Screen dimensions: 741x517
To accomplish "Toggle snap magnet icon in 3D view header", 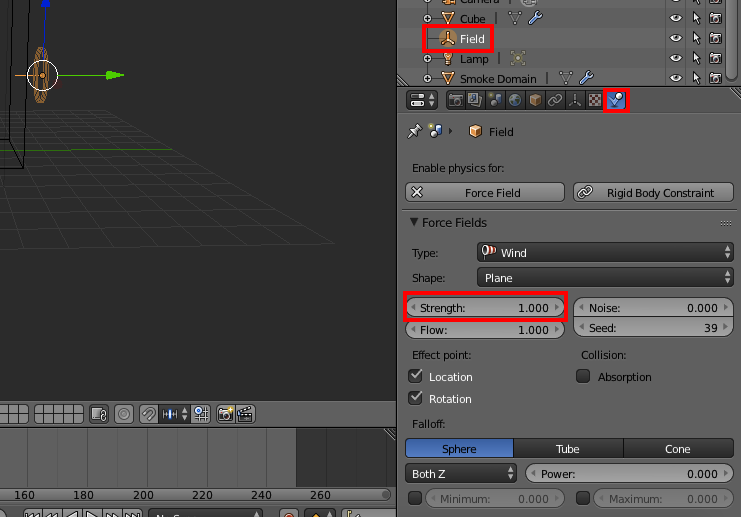I will click(148, 414).
